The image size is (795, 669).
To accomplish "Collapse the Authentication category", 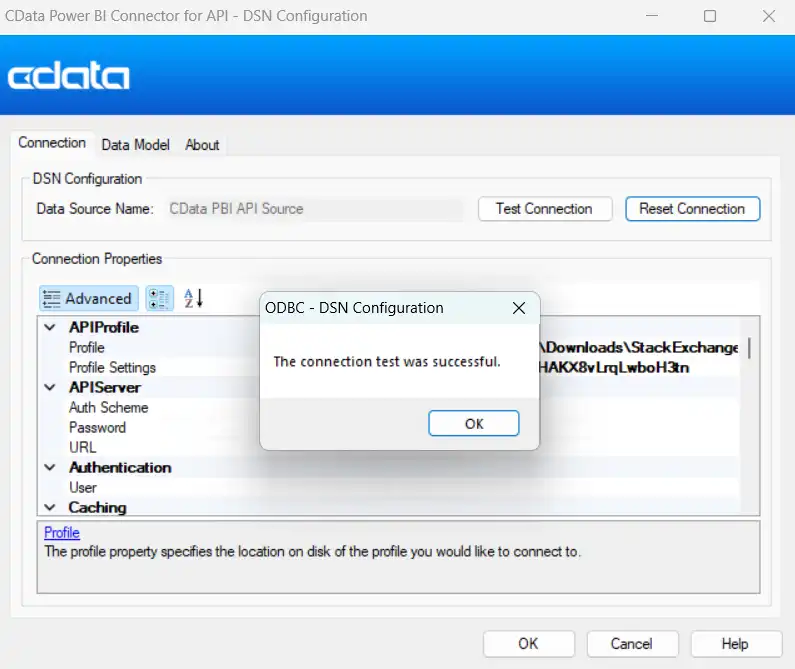I will (x=50, y=468).
